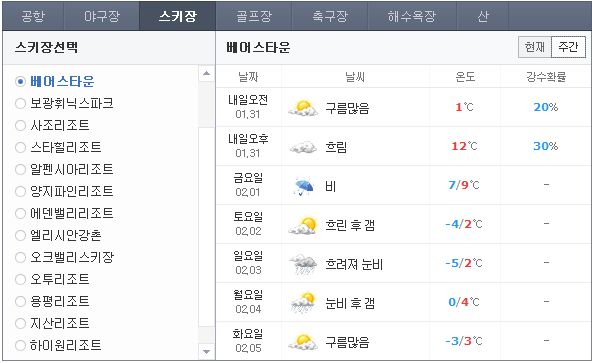Switch to the 산 tab

483,16
